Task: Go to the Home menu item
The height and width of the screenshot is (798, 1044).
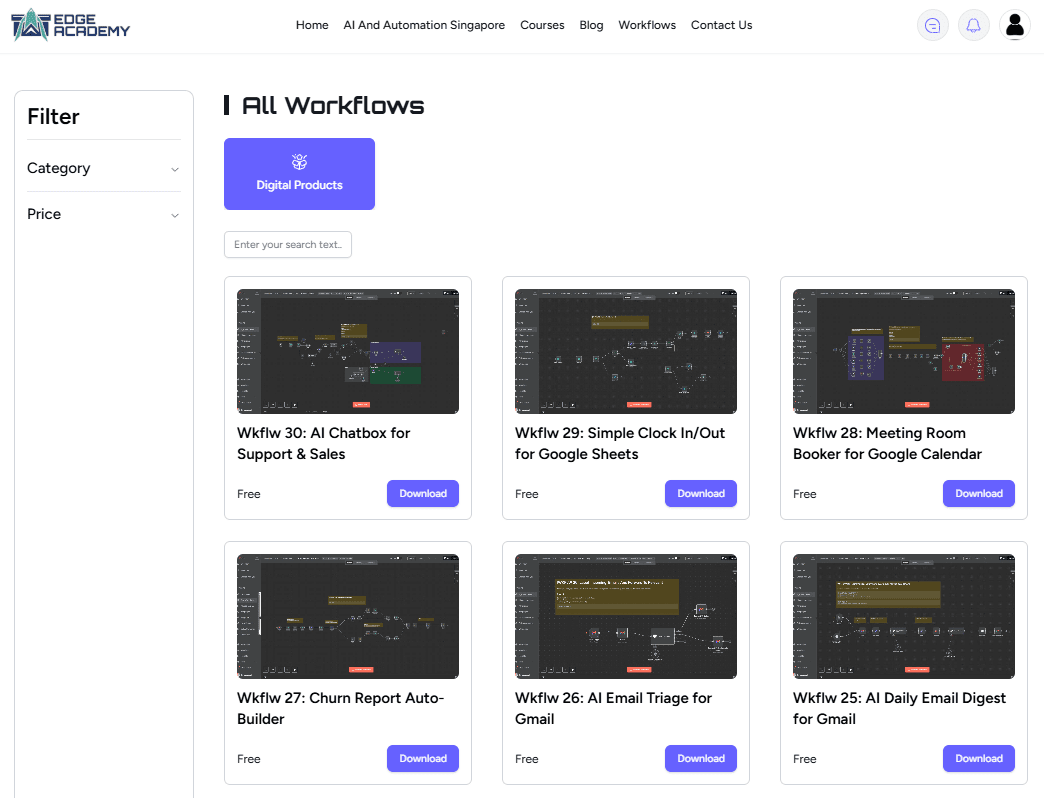Action: click(312, 25)
